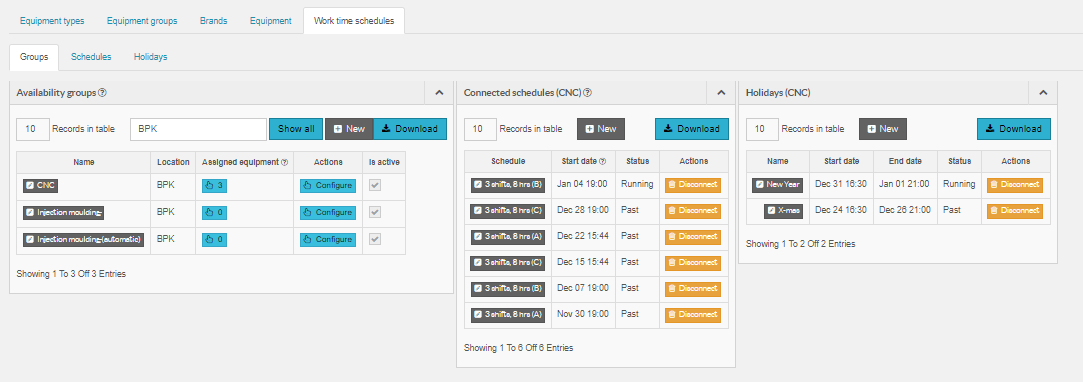Edit the New Year holiday
The width and height of the screenshot is (1083, 382).
click(x=778, y=185)
